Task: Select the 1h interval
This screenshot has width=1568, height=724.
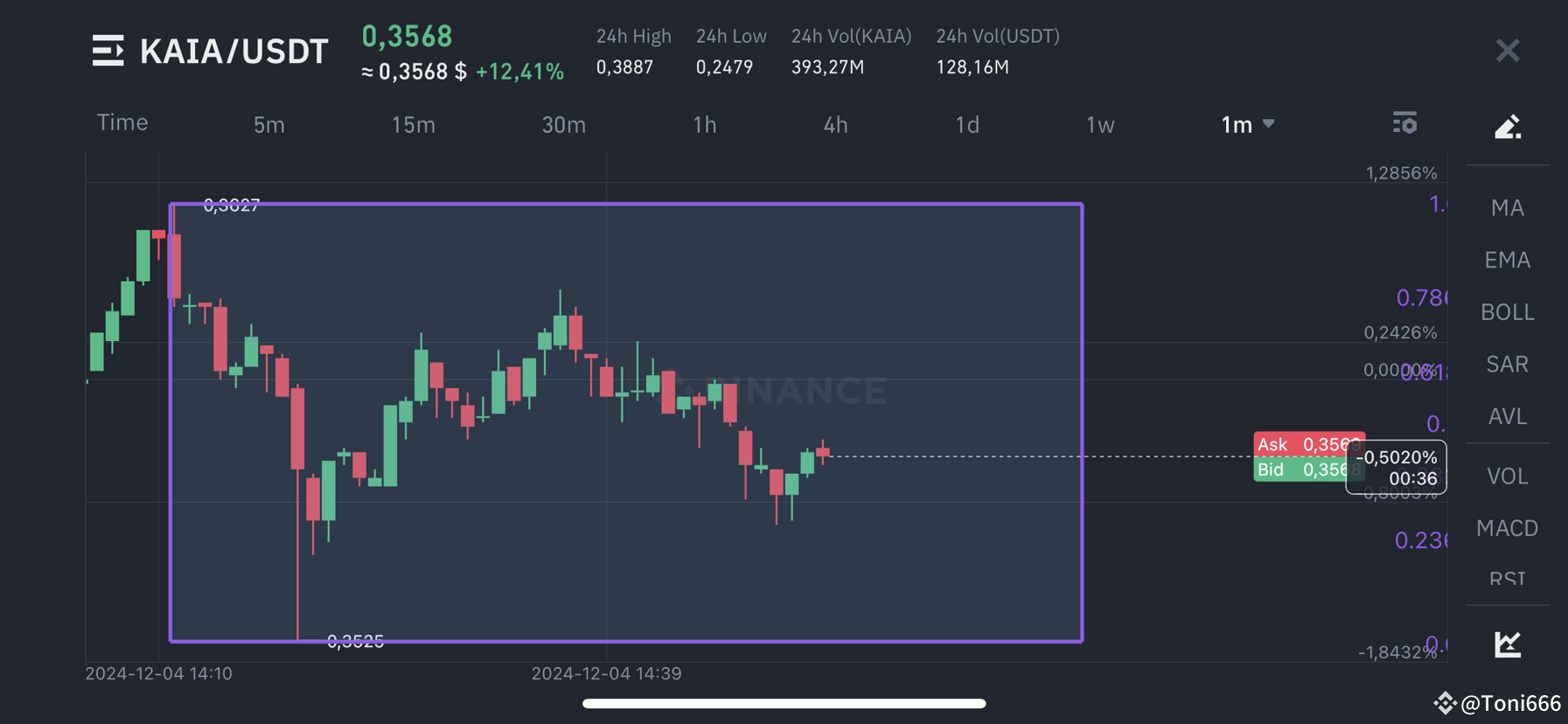Action: 705,125
